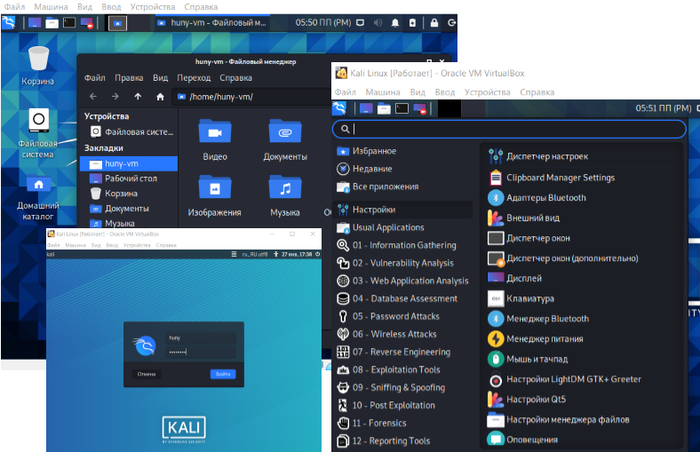This screenshot has width=700, height=452.
Task: Open 09 - Sniffing & Spoofing category
Action: click(403, 388)
